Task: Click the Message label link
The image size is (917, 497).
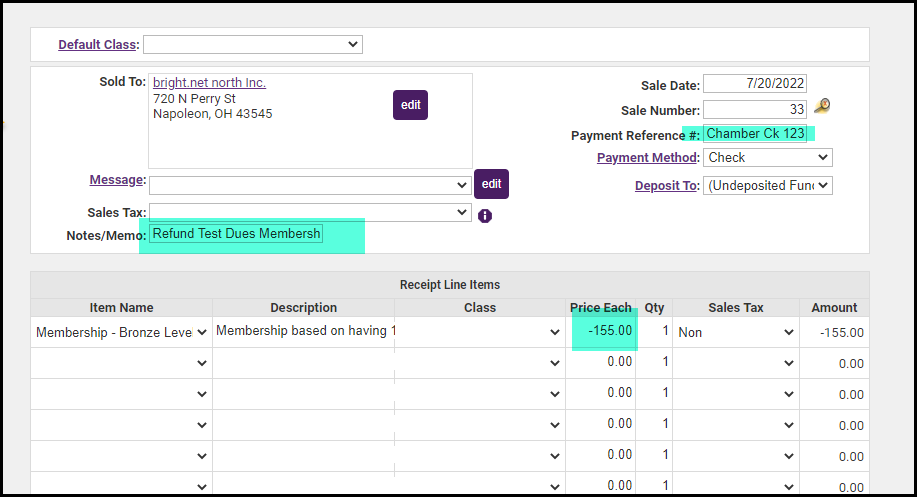Action: (x=116, y=180)
